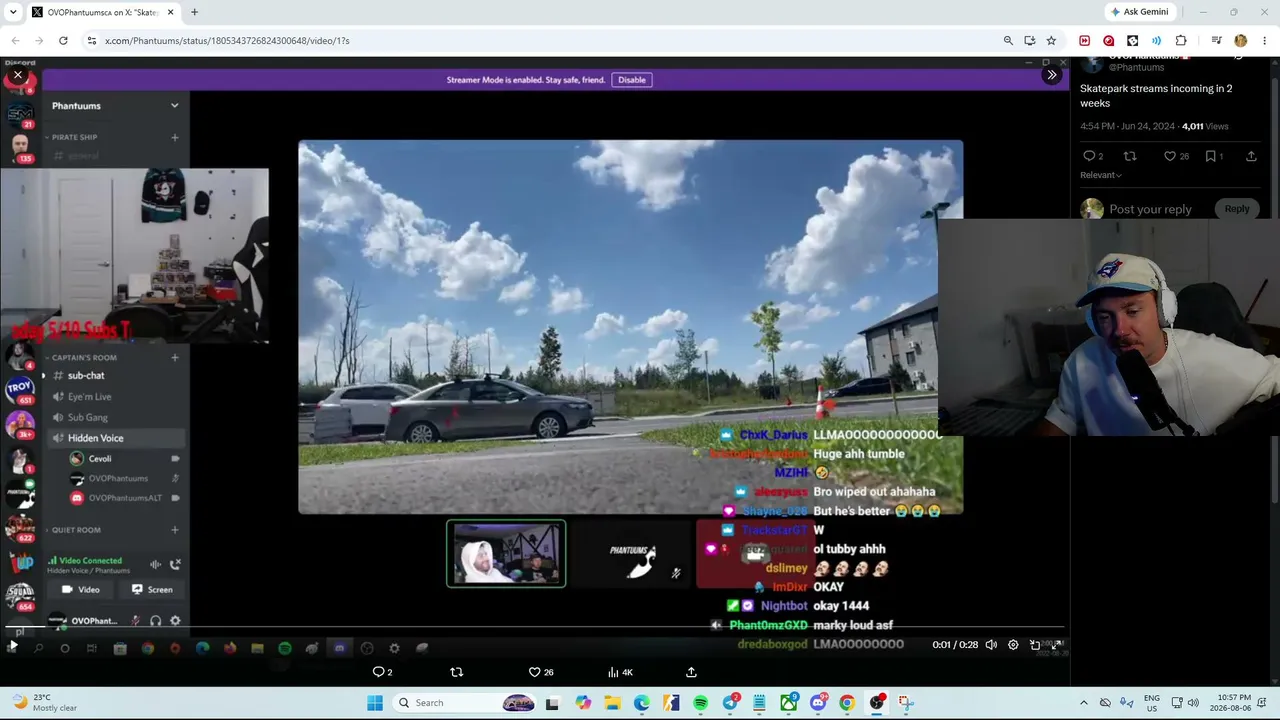Show hidden system tray icons

(1083, 703)
